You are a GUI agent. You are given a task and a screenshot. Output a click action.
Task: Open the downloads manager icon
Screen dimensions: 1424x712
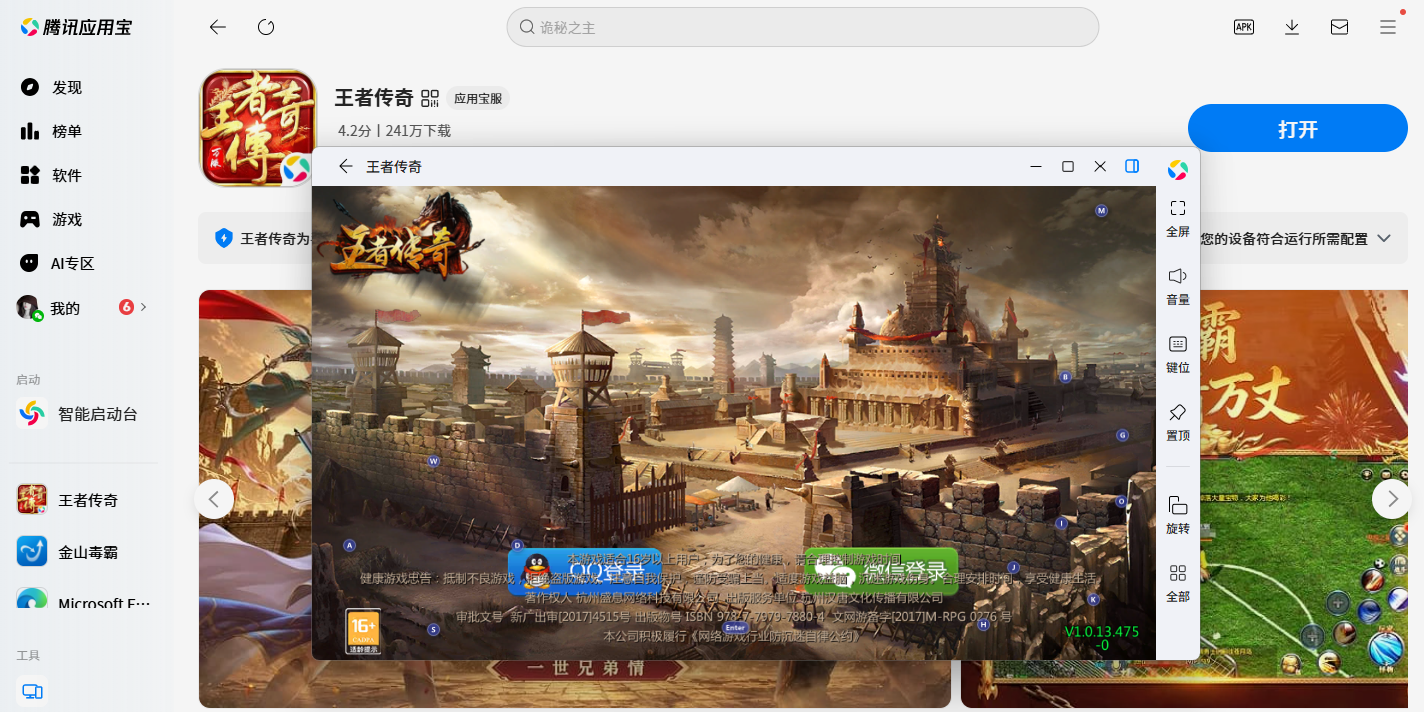coord(1292,27)
